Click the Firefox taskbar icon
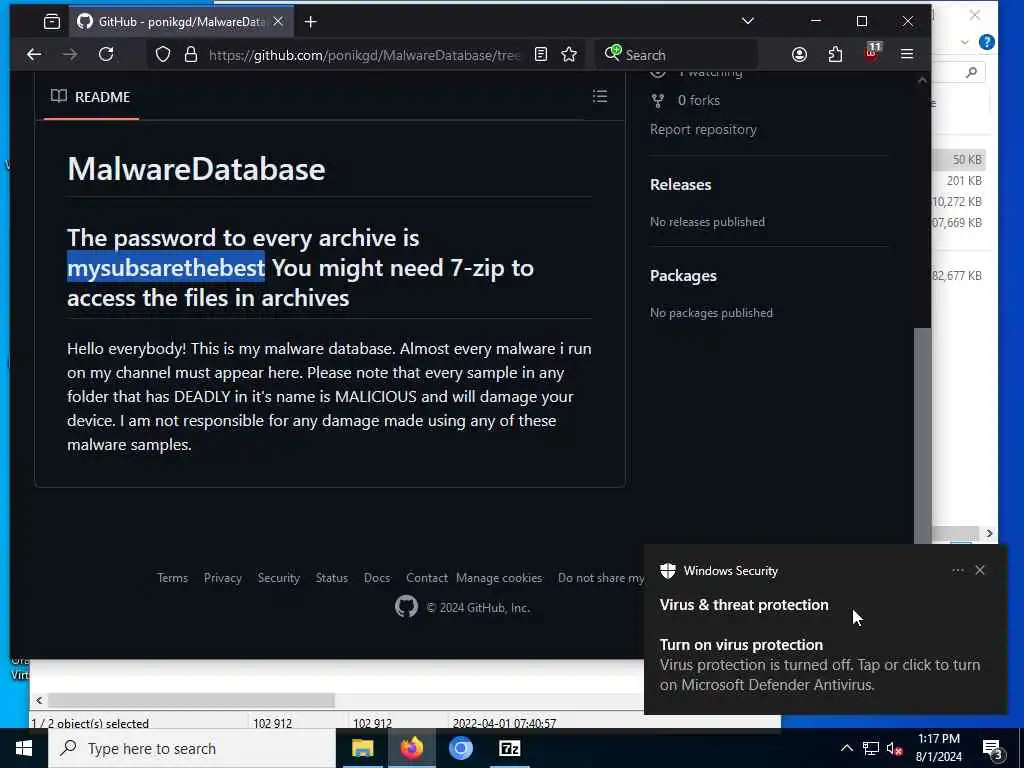This screenshot has height=768, width=1024. click(411, 748)
